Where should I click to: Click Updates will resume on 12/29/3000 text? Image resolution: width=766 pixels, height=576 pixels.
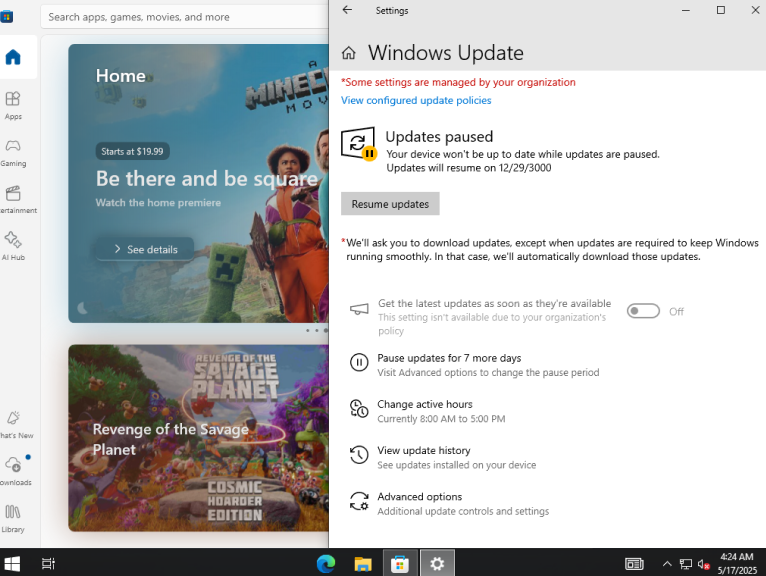[468, 168]
